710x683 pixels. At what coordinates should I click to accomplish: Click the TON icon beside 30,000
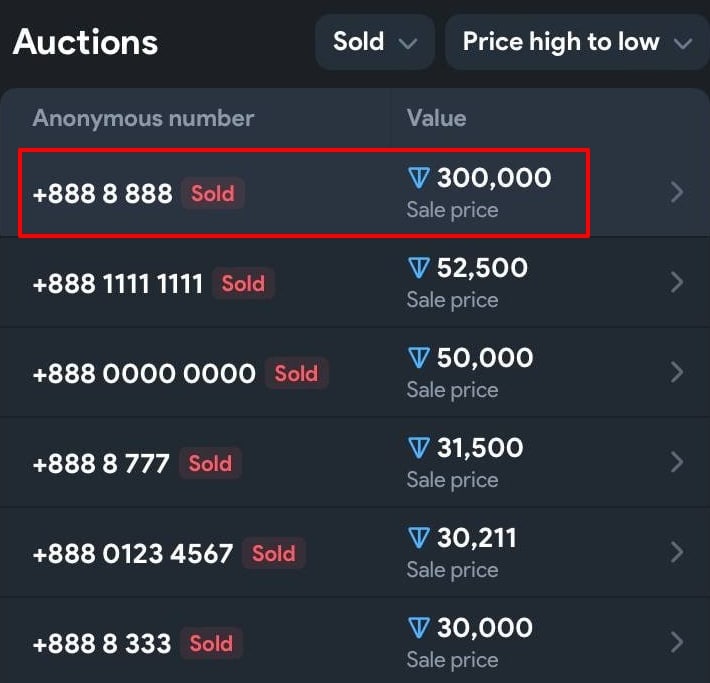418,628
